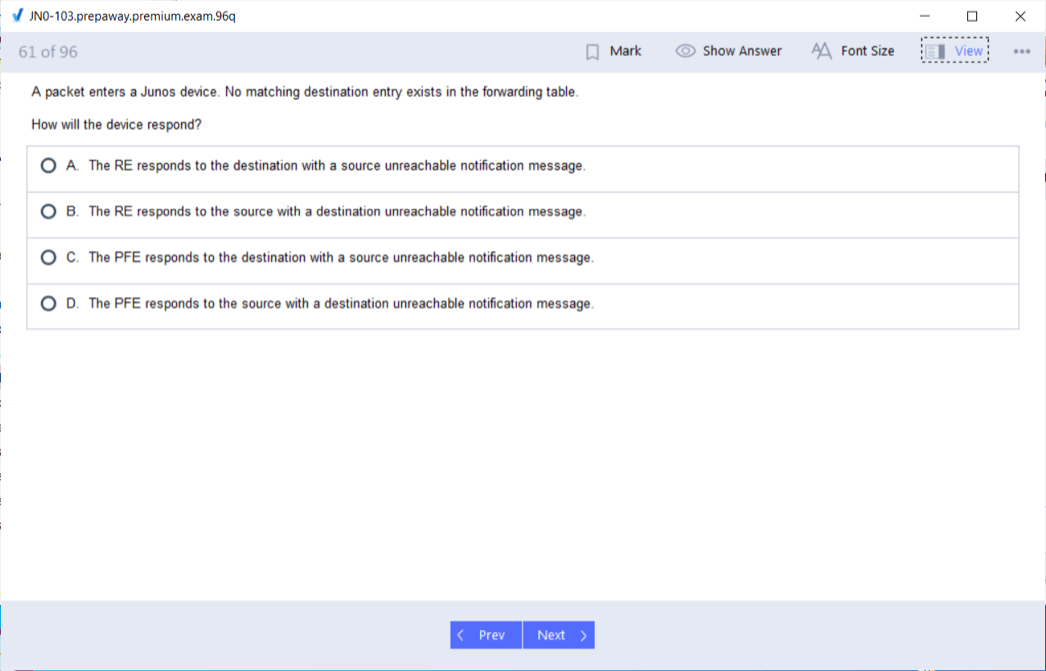
Task: Click the text 'How will the device respond?'
Action: tap(116, 125)
